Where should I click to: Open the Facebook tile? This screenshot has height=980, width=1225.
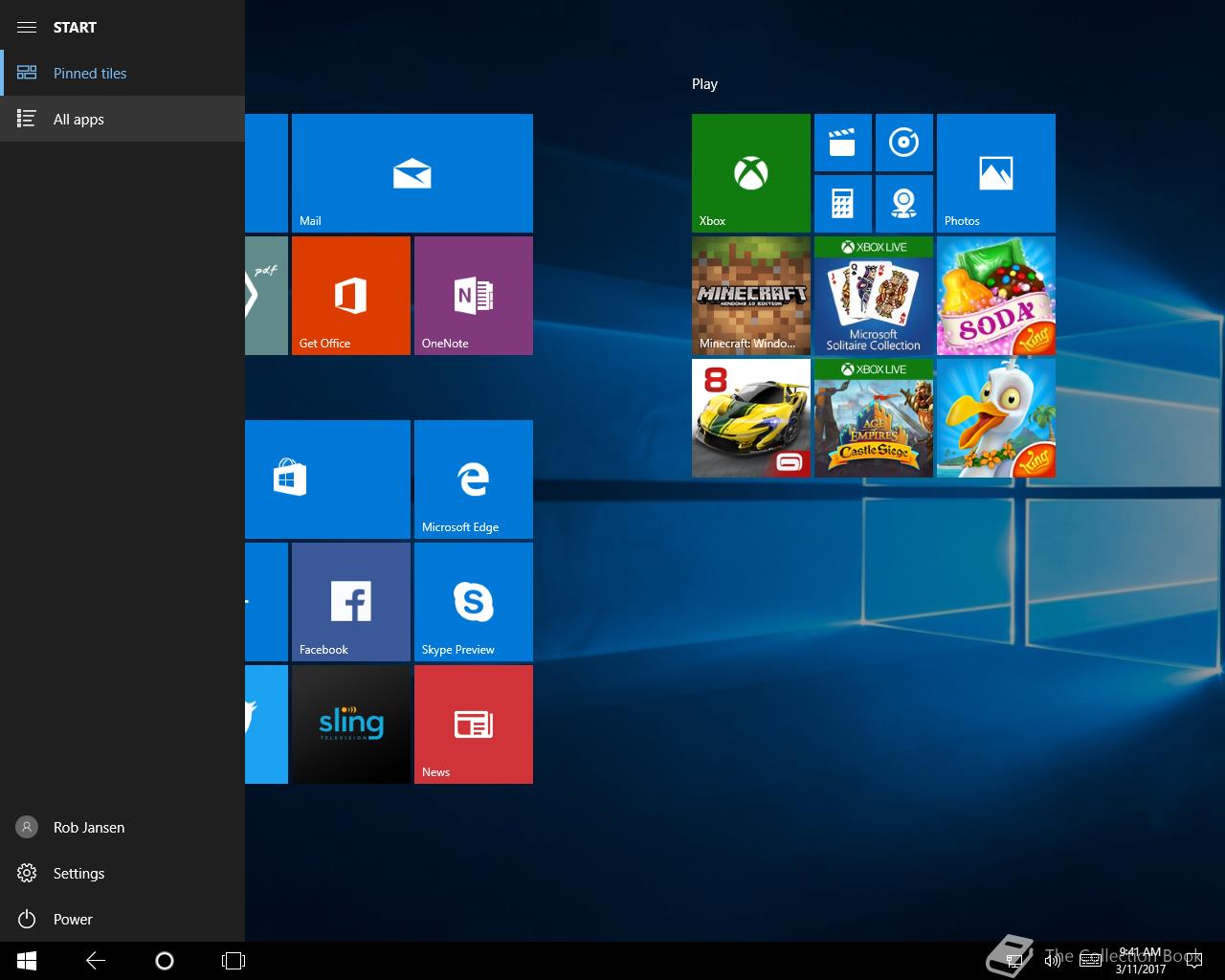coord(350,601)
